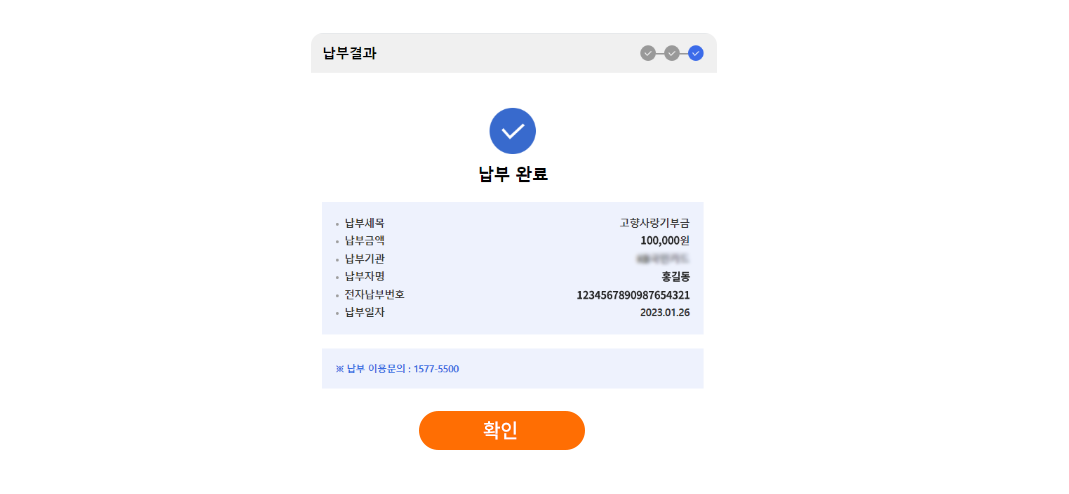1069x494 pixels.
Task: Click the blue final step indicator
Action: pos(695,53)
